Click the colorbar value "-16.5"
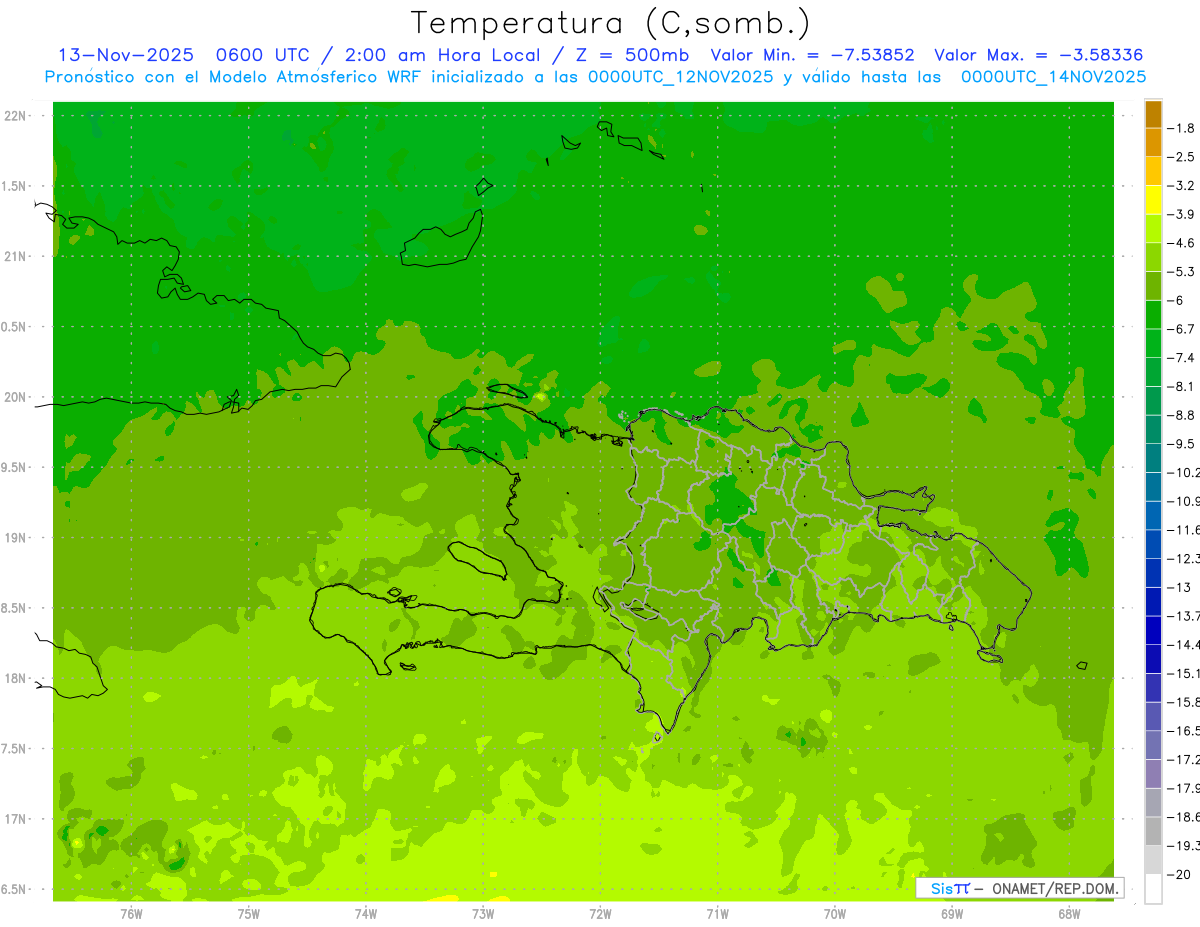Viewport: 1200px width, 927px height. tap(1185, 731)
